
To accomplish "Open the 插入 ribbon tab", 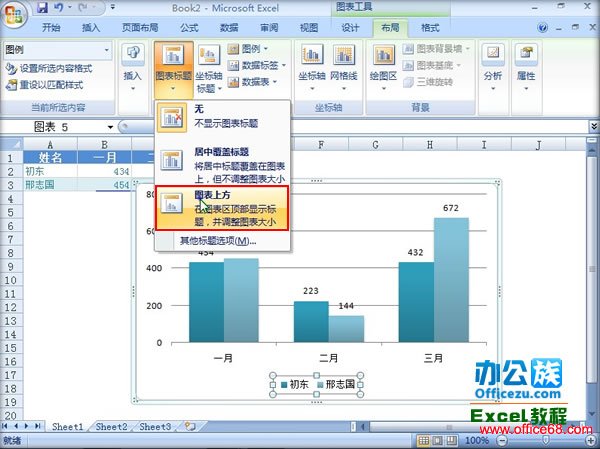I will tap(90, 28).
